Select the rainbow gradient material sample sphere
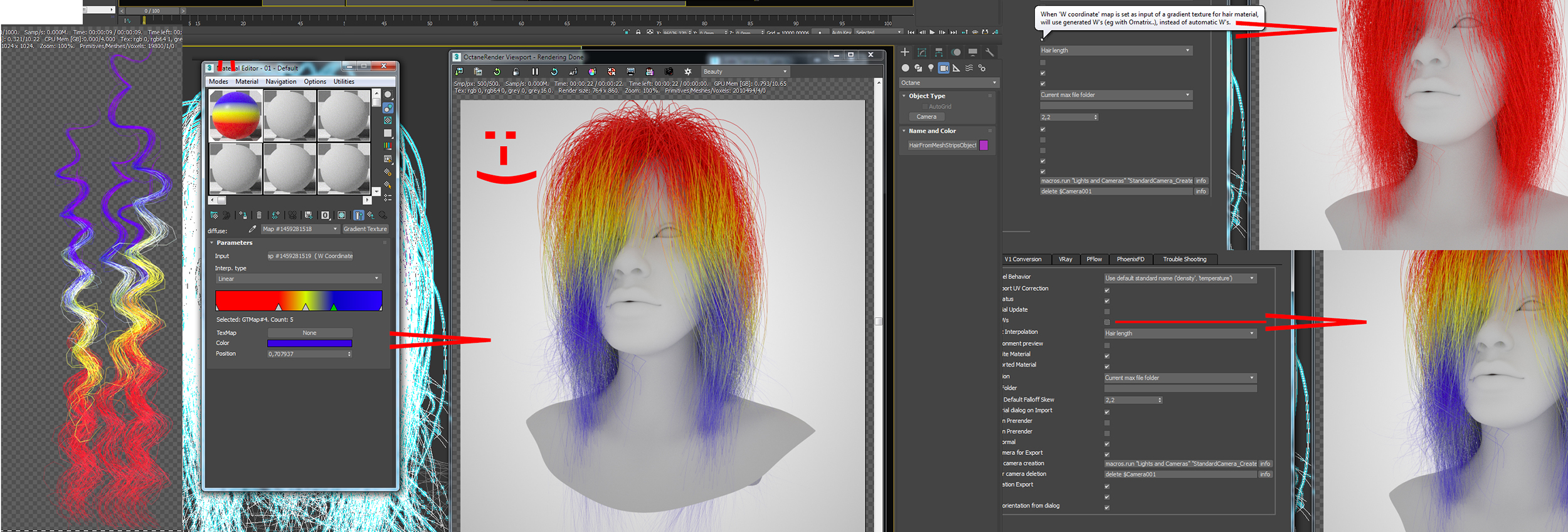This screenshot has height=532, width=1568. 235,115
